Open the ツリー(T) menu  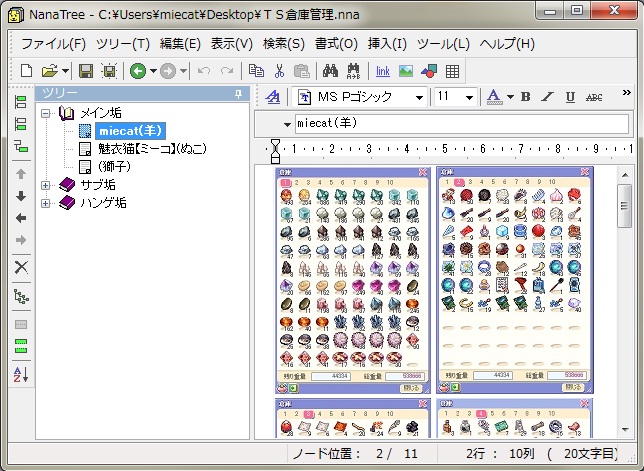click(123, 44)
